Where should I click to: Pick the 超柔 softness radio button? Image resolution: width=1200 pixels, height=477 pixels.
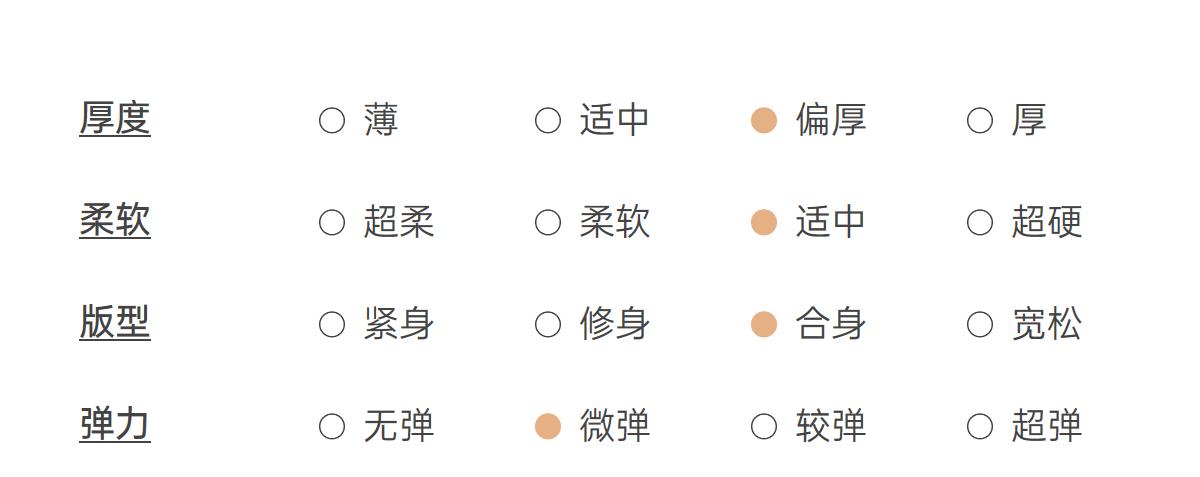[x=332, y=223]
